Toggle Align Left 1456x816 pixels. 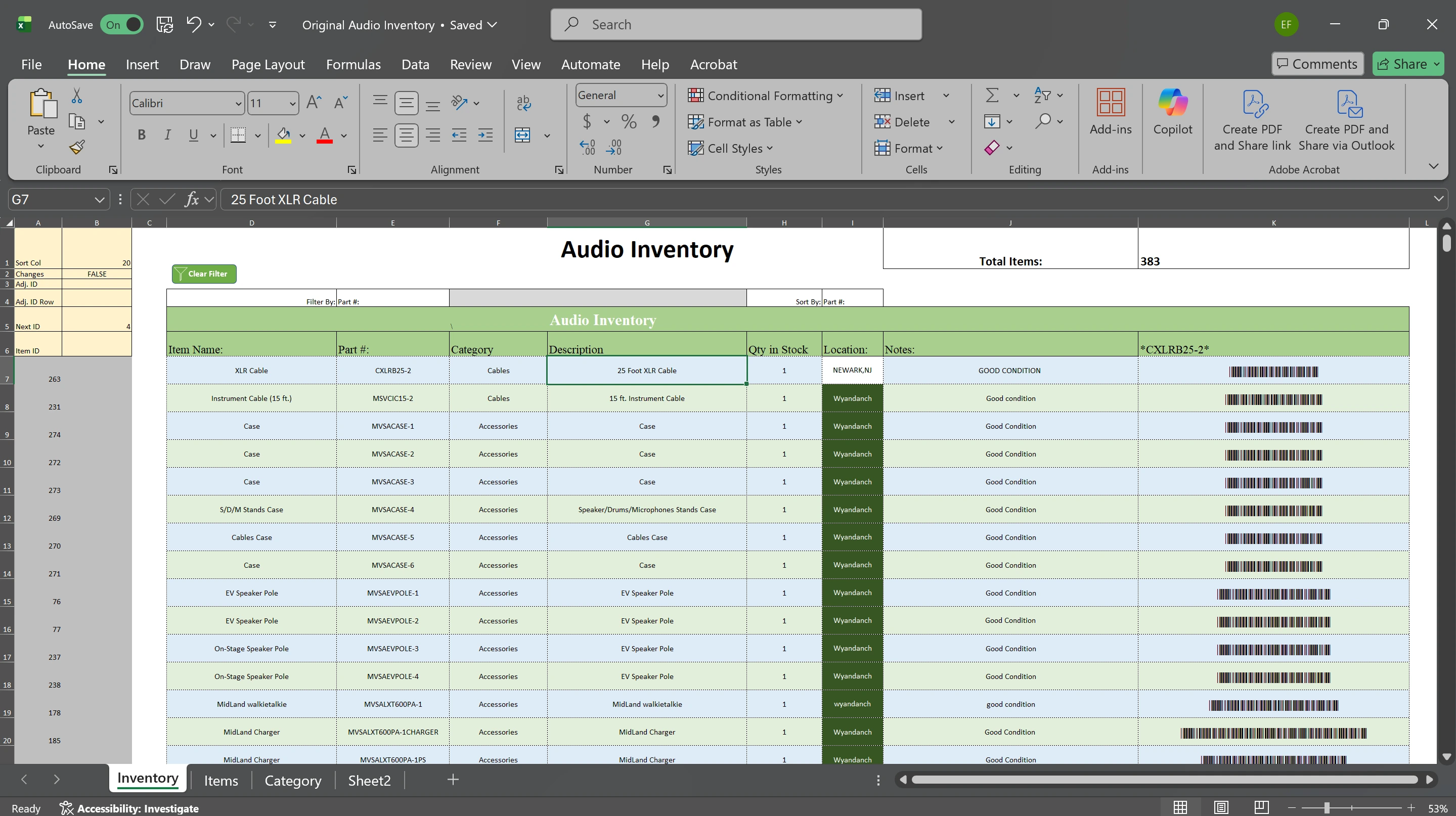click(380, 135)
